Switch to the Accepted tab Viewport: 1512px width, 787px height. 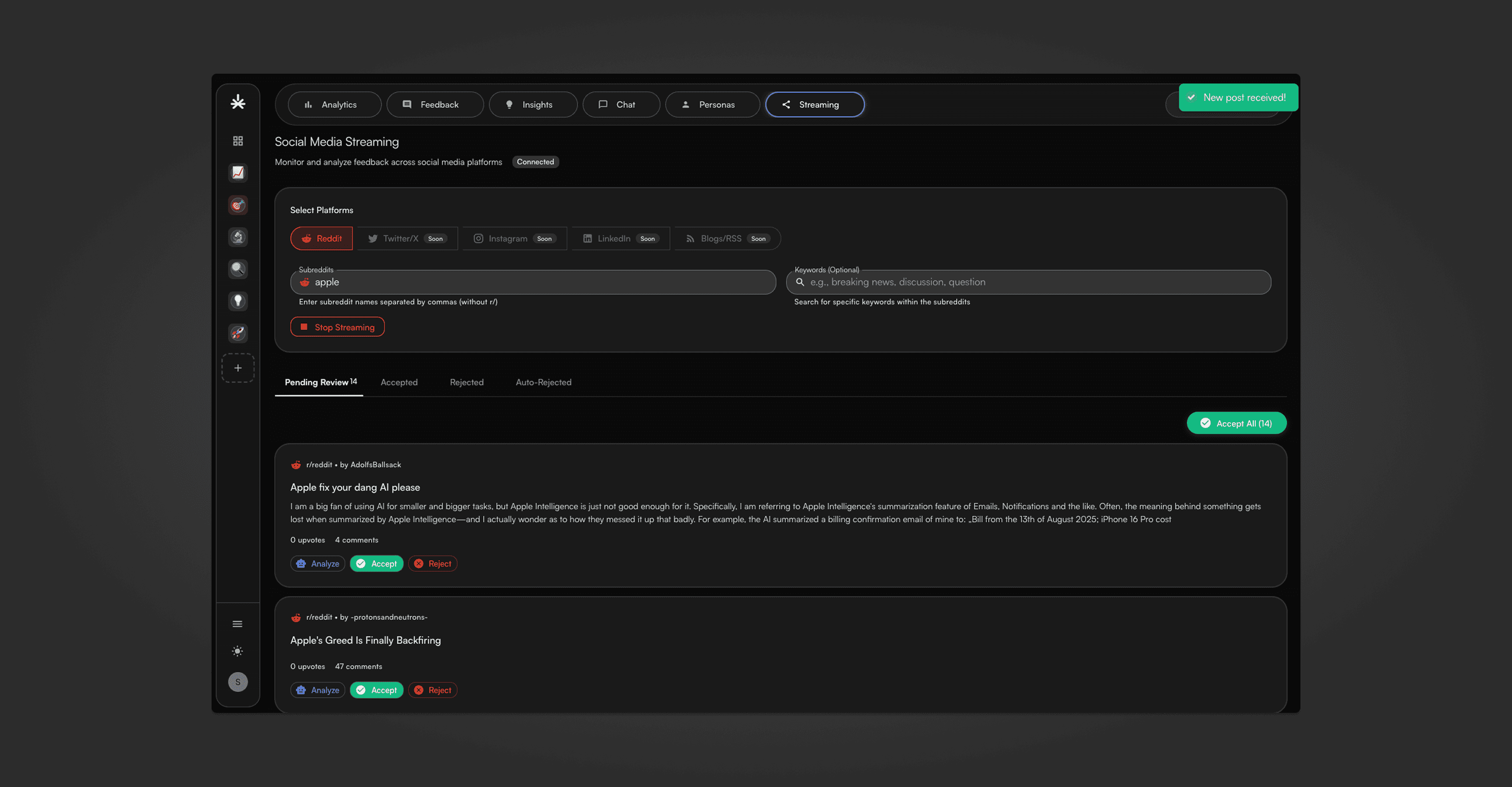[x=399, y=382]
